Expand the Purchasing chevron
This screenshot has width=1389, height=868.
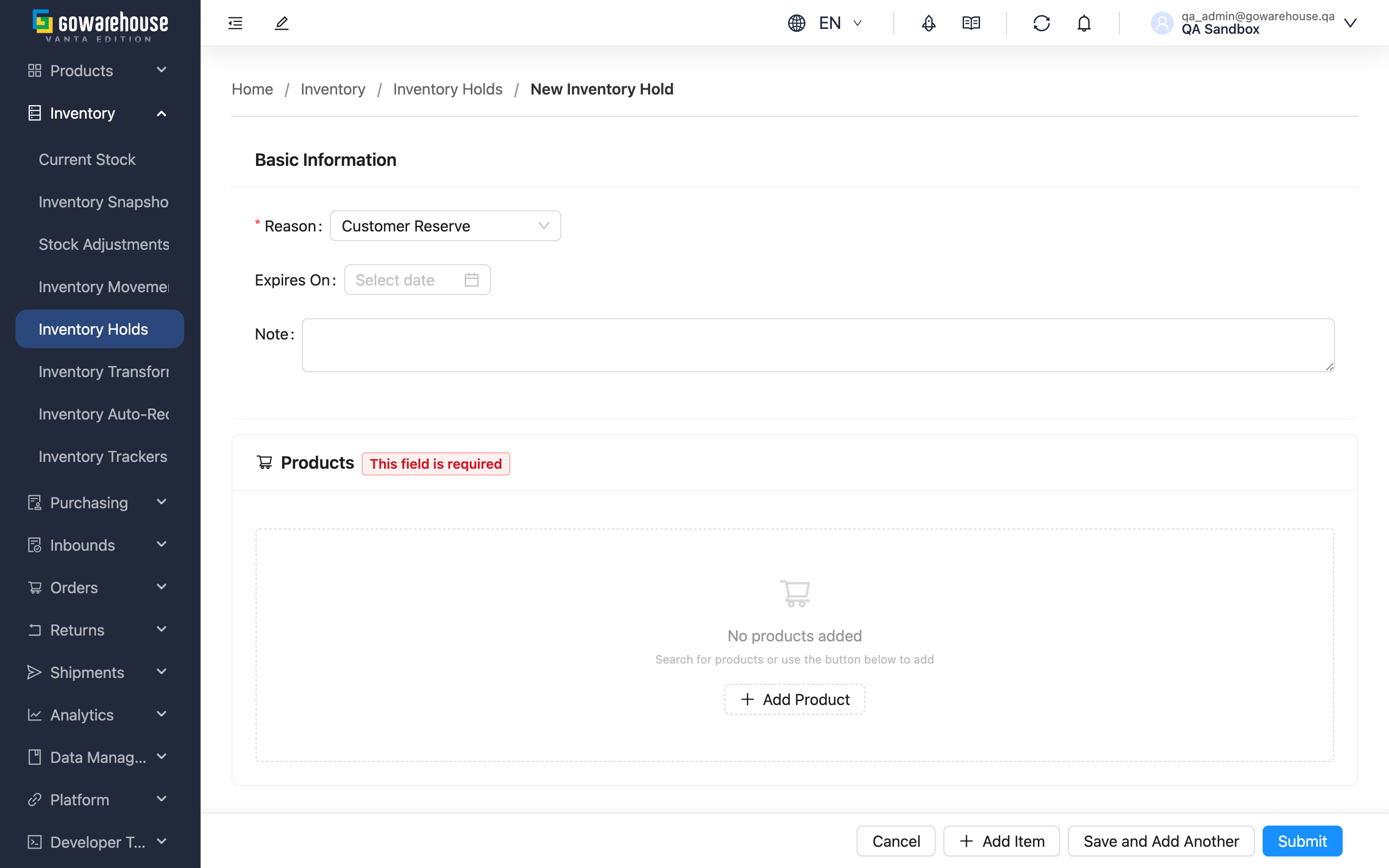click(x=162, y=502)
